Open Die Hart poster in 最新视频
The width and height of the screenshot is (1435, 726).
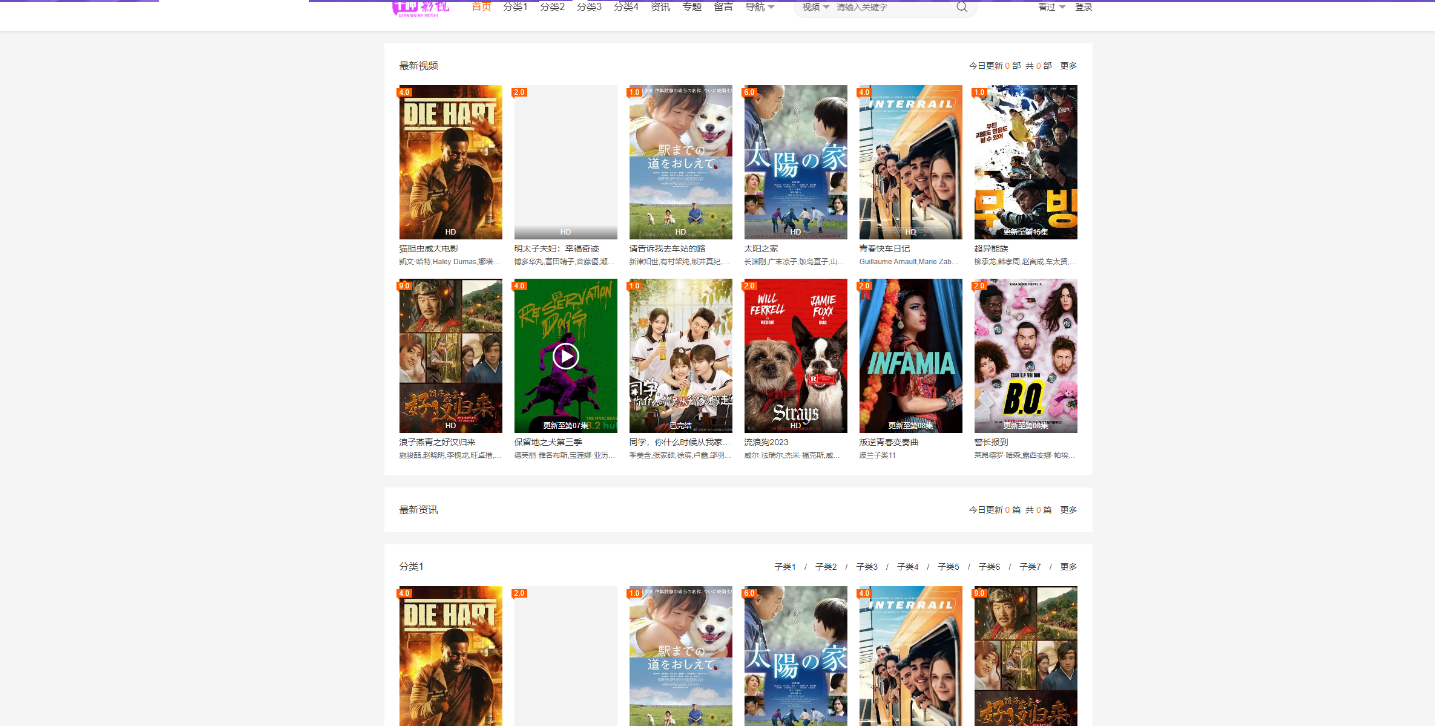coord(451,162)
